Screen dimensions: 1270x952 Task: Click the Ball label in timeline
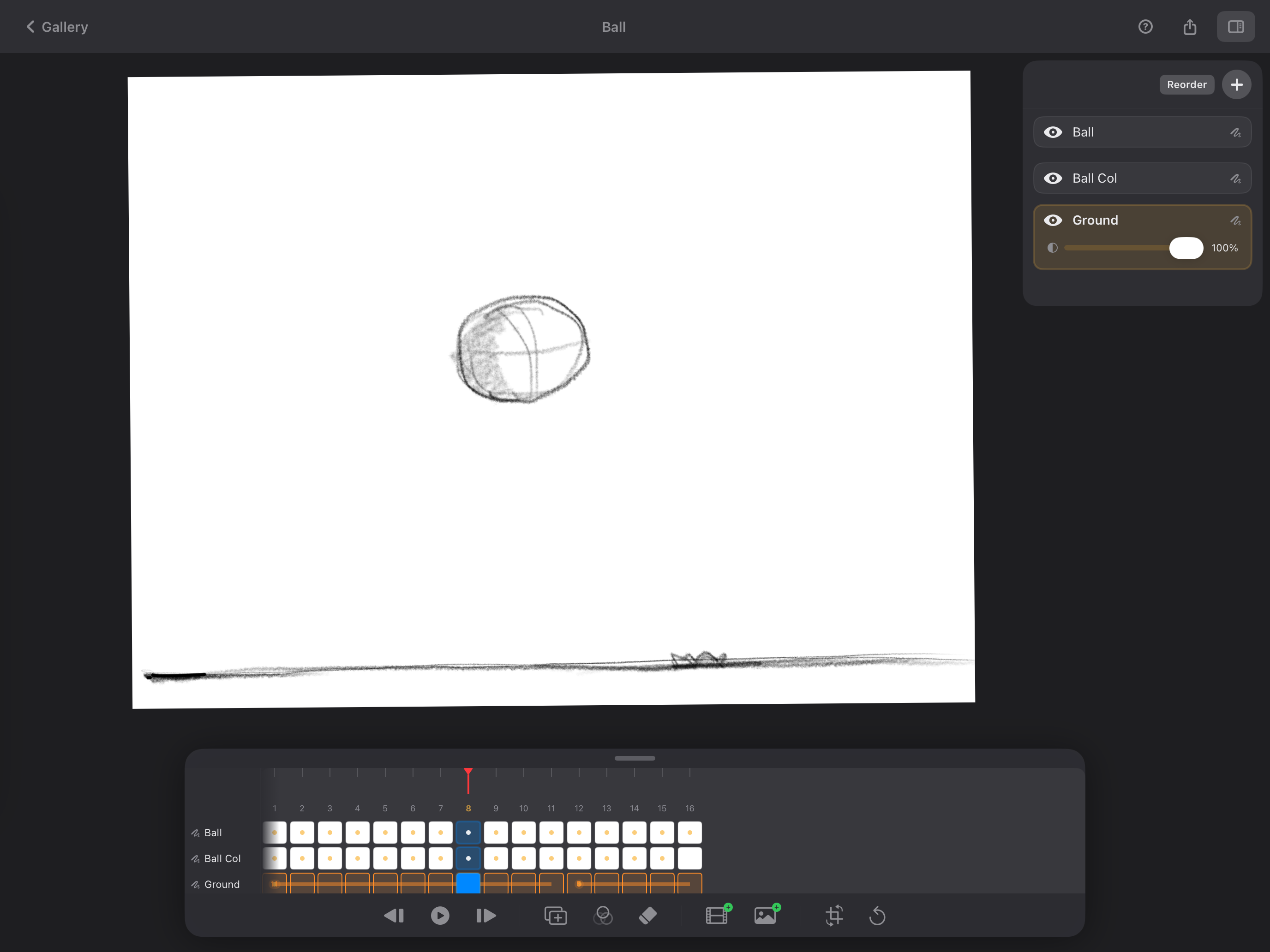[213, 833]
